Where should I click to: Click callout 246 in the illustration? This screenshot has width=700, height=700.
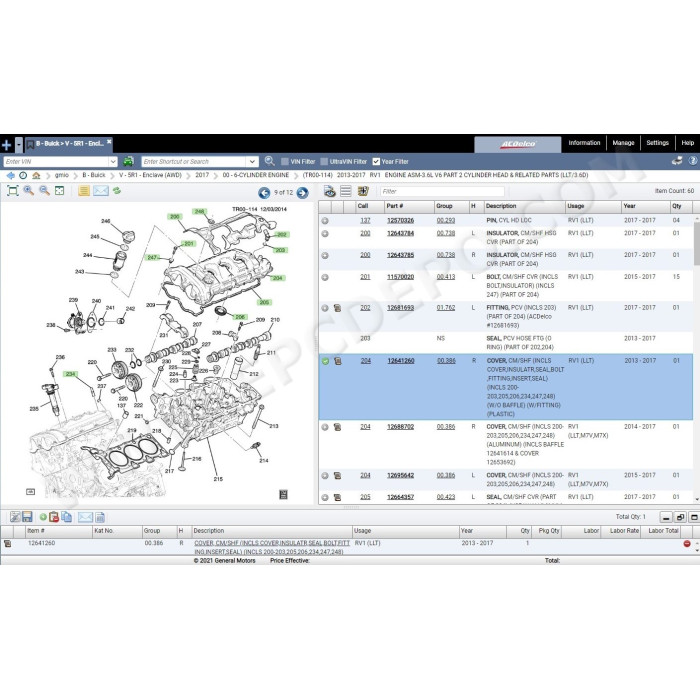coord(106,221)
